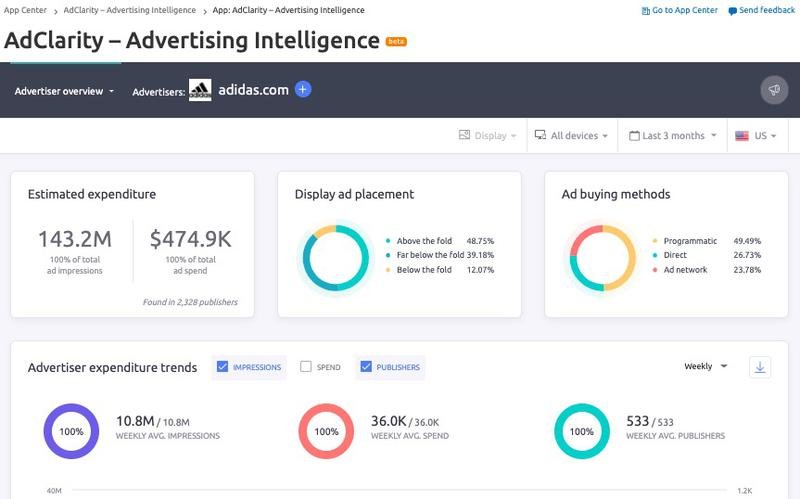This screenshot has height=499, width=800.
Task: Click the Go to App Center link
Action: coord(685,10)
